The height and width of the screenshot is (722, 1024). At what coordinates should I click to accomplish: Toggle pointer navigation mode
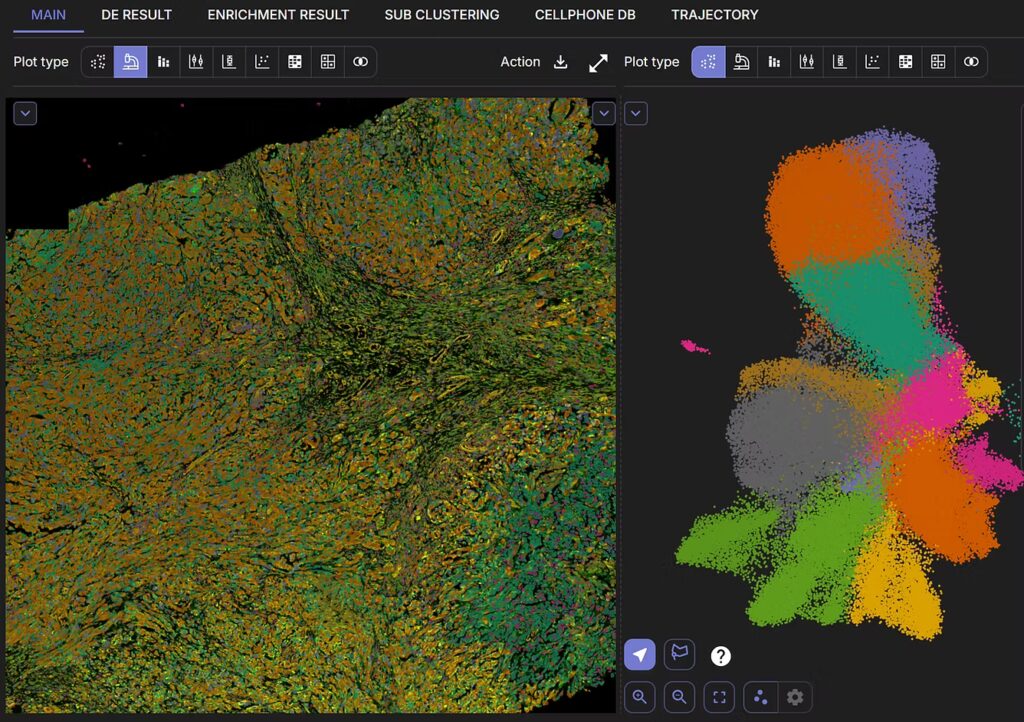tap(640, 655)
